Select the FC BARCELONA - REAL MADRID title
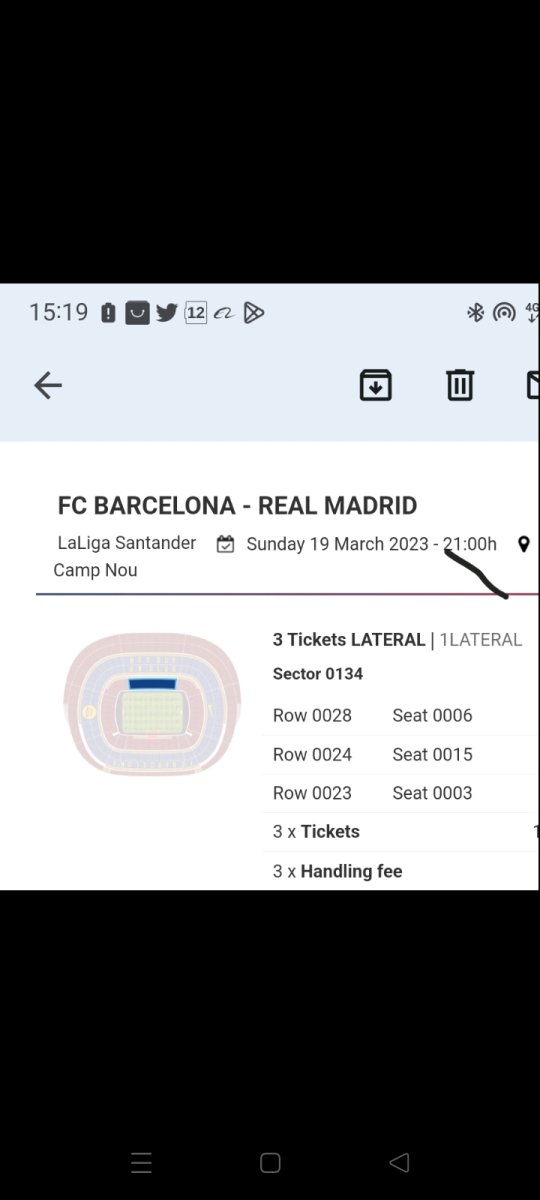This screenshot has width=540, height=1200. [x=238, y=506]
